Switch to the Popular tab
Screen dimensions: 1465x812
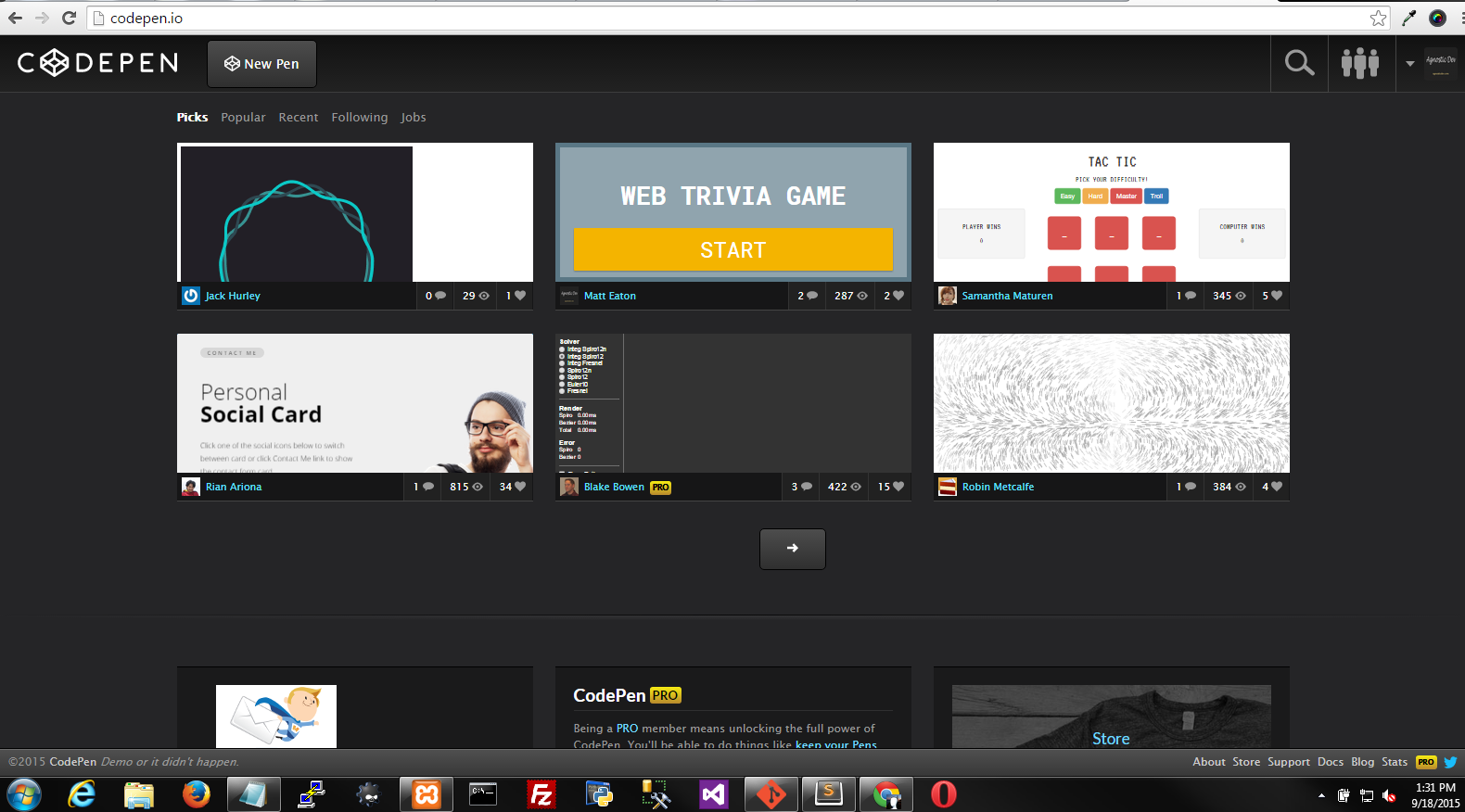(x=243, y=117)
